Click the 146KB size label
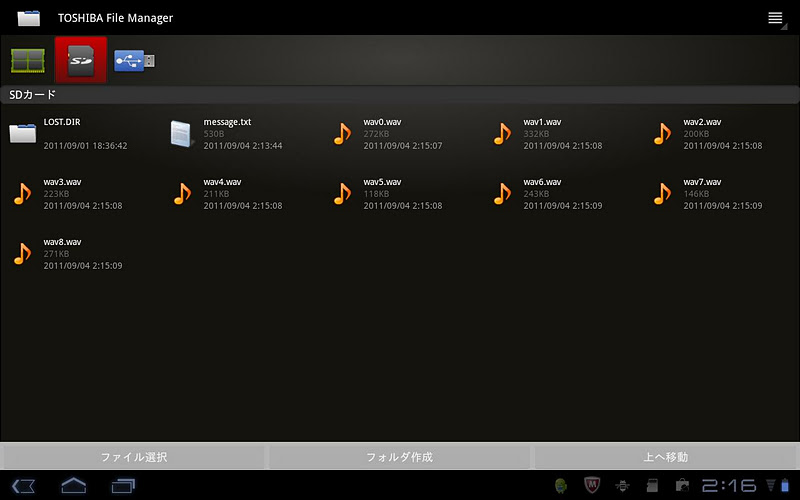This screenshot has width=800, height=500. click(696, 194)
